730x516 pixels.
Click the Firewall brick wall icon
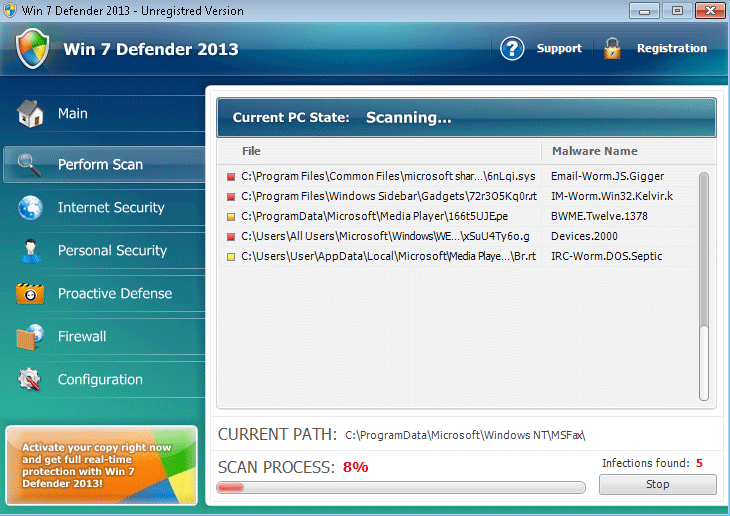tap(30, 337)
